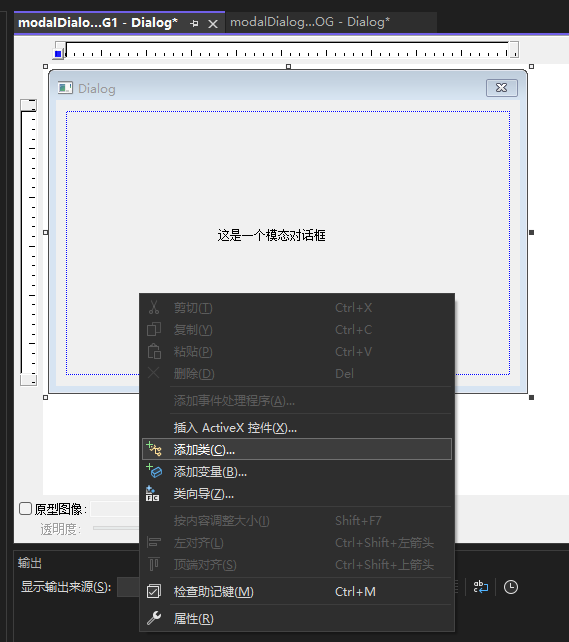Open 属性(R) from the context menu
This screenshot has height=642, width=569.
pyautogui.click(x=297, y=618)
